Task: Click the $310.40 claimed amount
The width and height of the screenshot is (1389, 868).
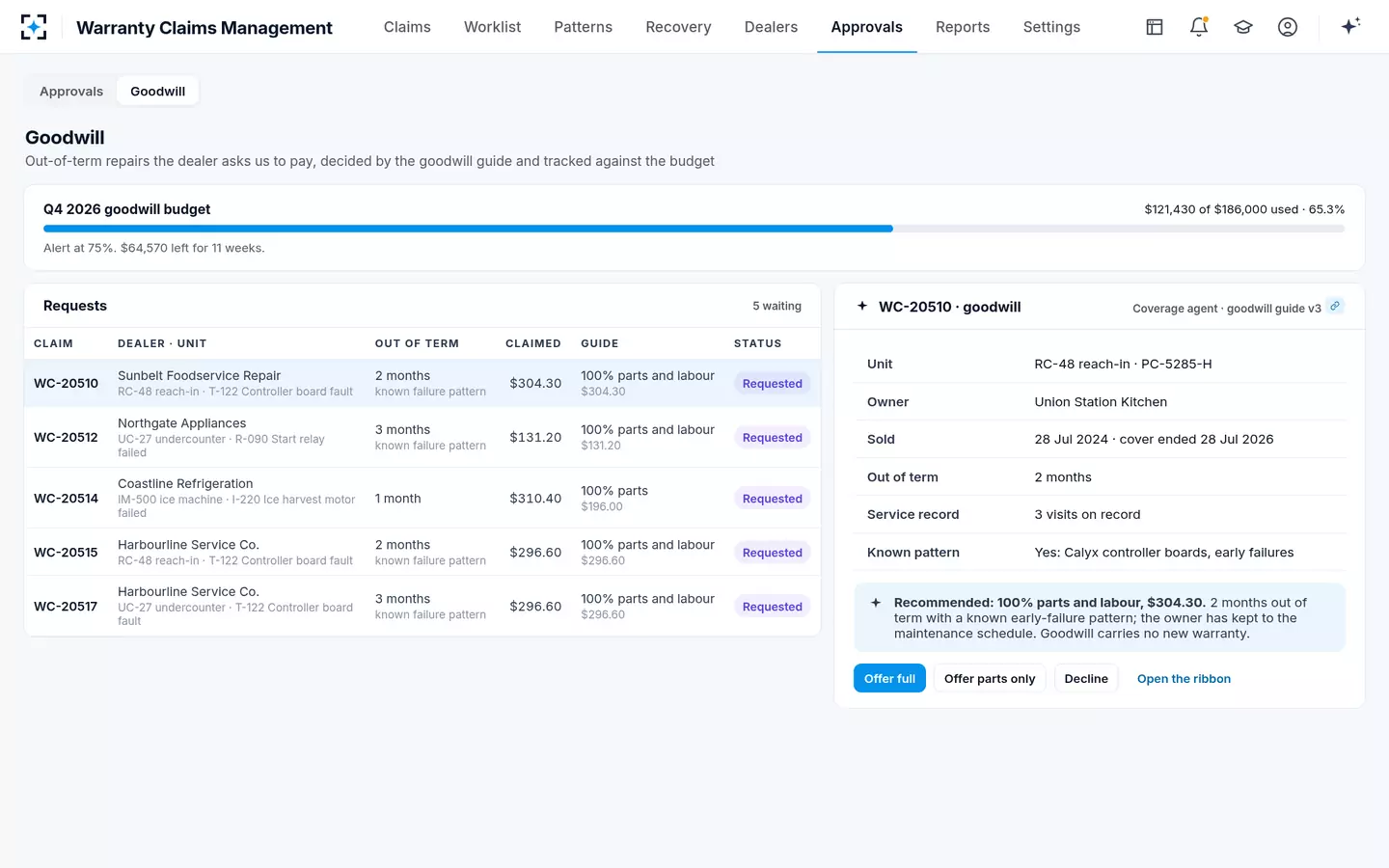Action: point(535,499)
